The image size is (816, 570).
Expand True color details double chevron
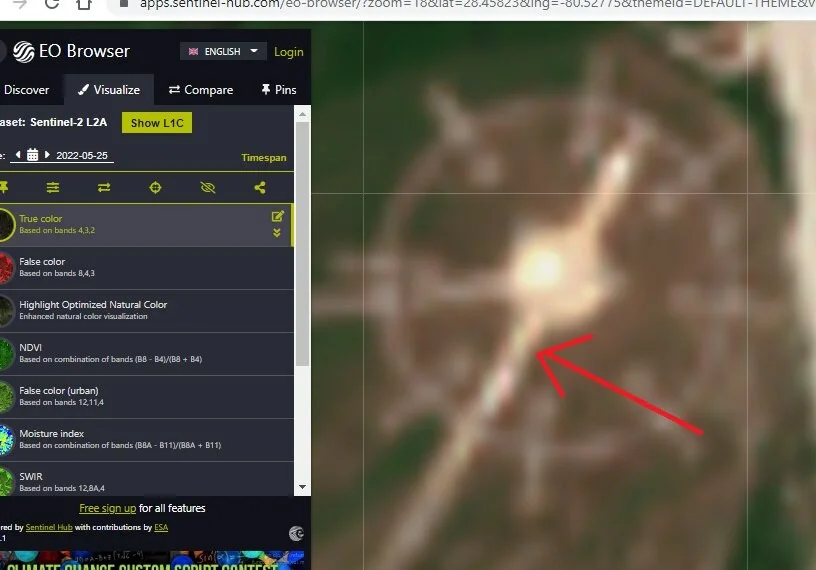pyautogui.click(x=277, y=233)
